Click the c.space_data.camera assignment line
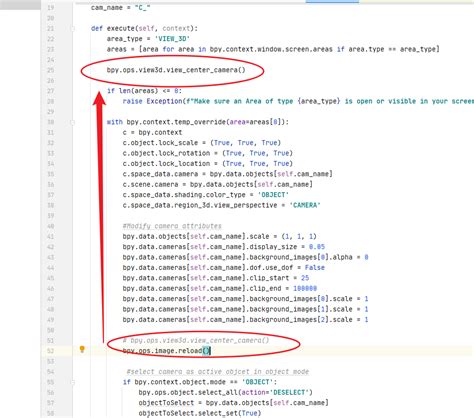Image resolution: width=474 pixels, height=418 pixels. pos(227,174)
